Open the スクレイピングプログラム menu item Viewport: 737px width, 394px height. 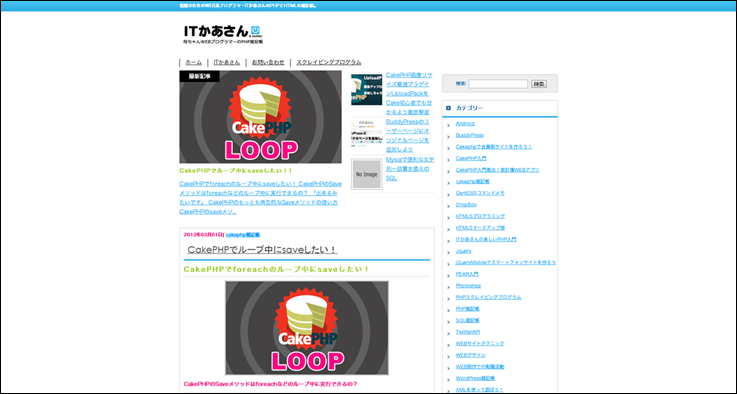click(x=329, y=63)
